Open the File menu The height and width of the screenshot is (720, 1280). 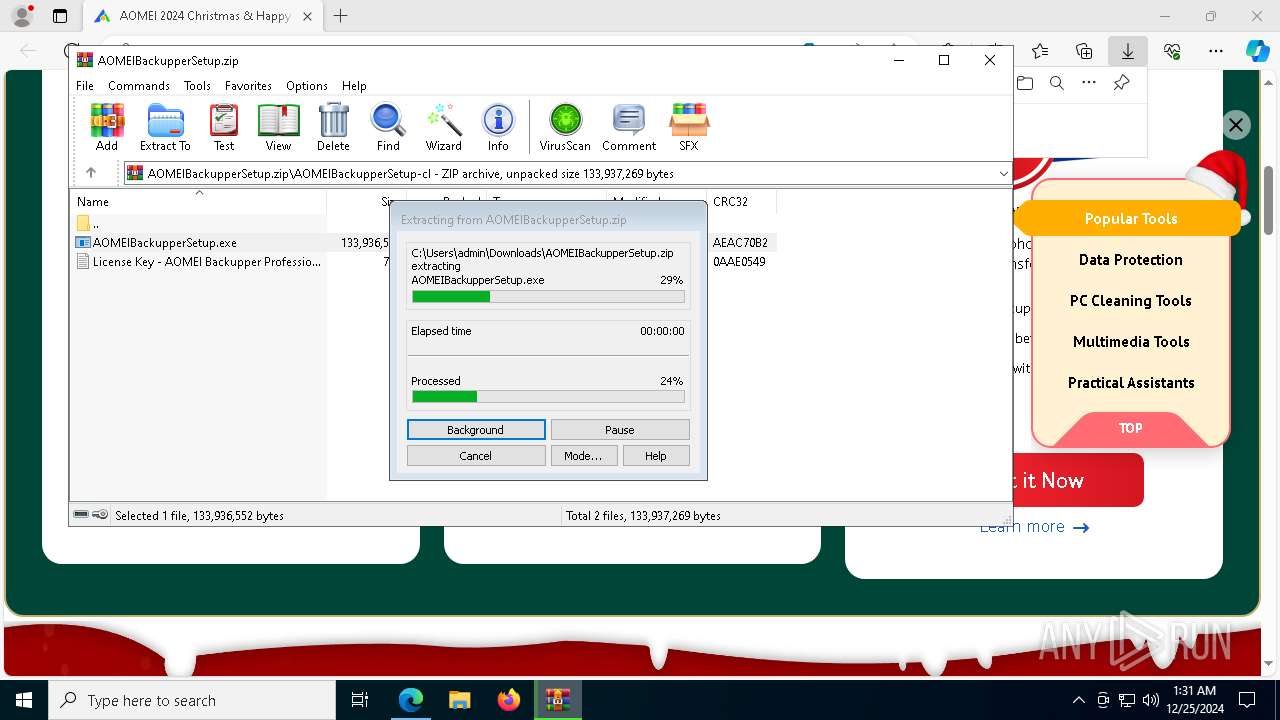pyautogui.click(x=85, y=86)
